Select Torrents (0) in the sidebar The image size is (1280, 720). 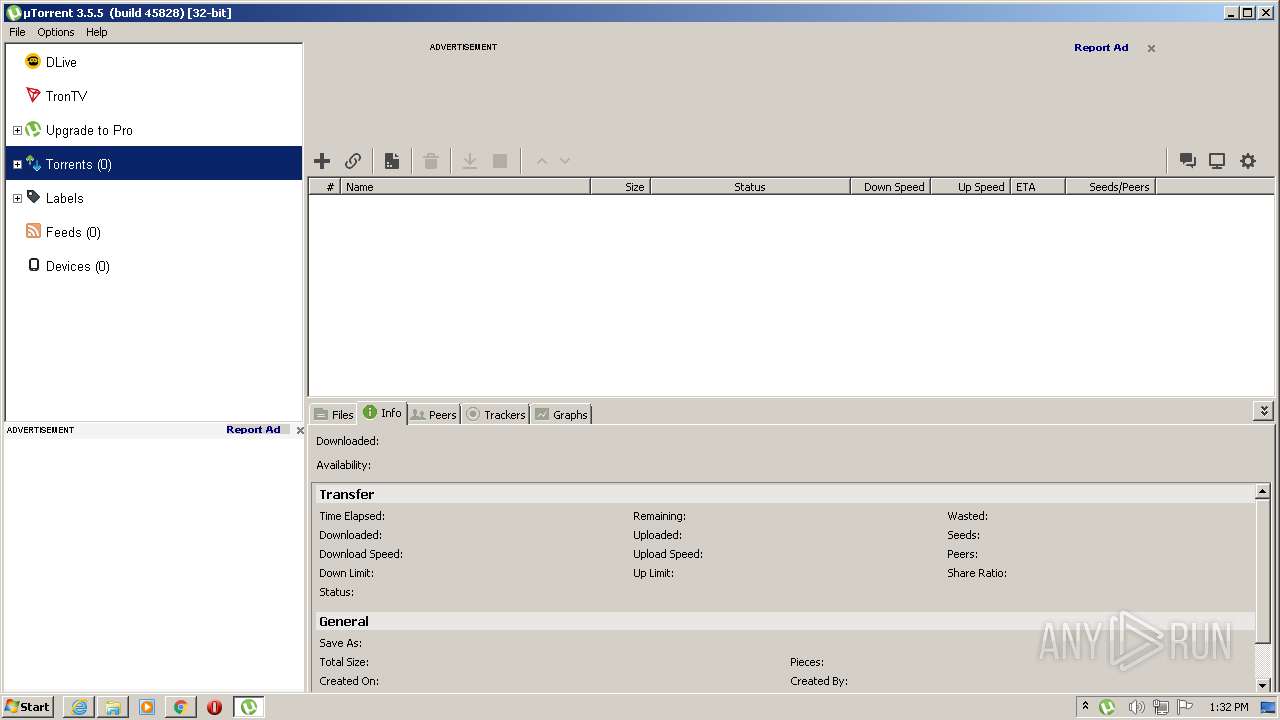pyautogui.click(x=154, y=164)
